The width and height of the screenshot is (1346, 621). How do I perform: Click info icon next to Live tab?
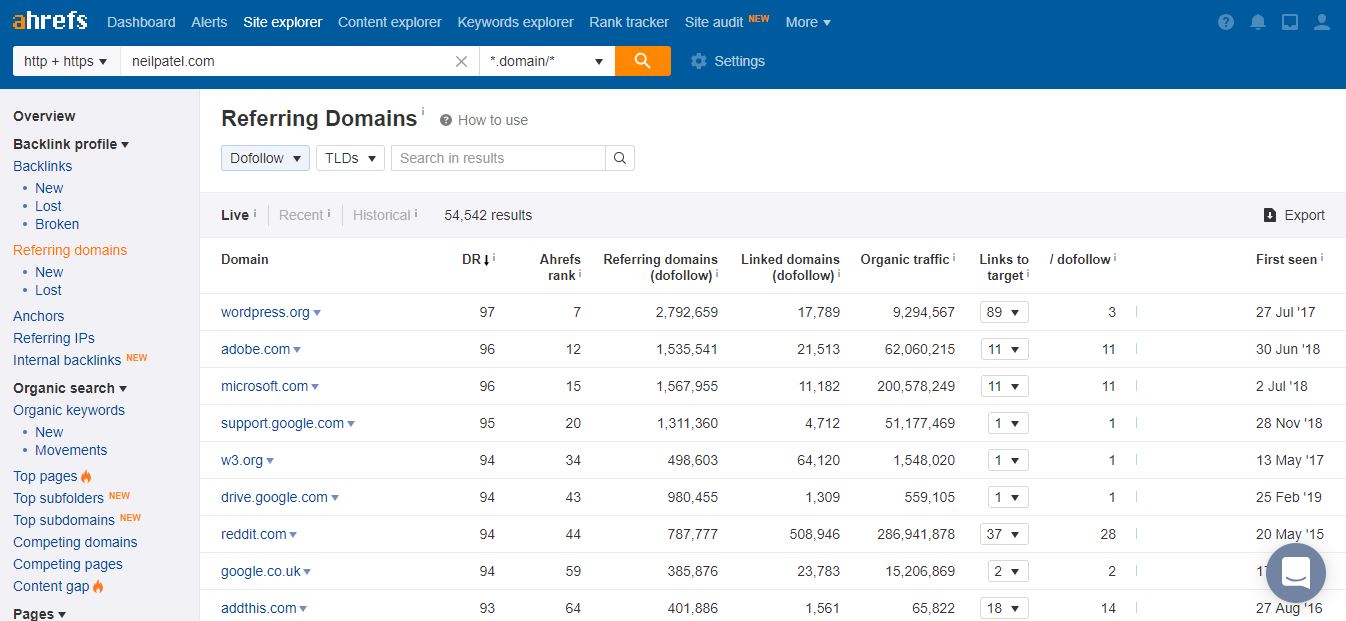pos(255,213)
